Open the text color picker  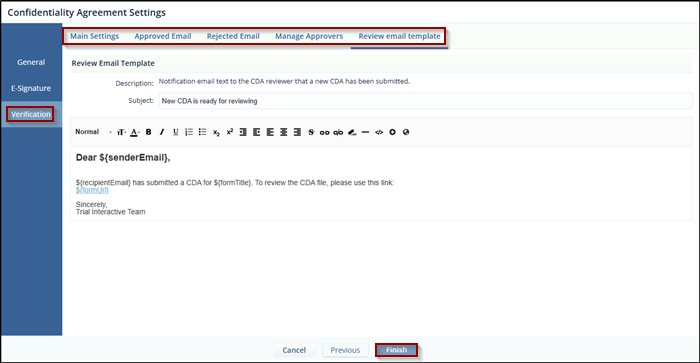(x=134, y=132)
